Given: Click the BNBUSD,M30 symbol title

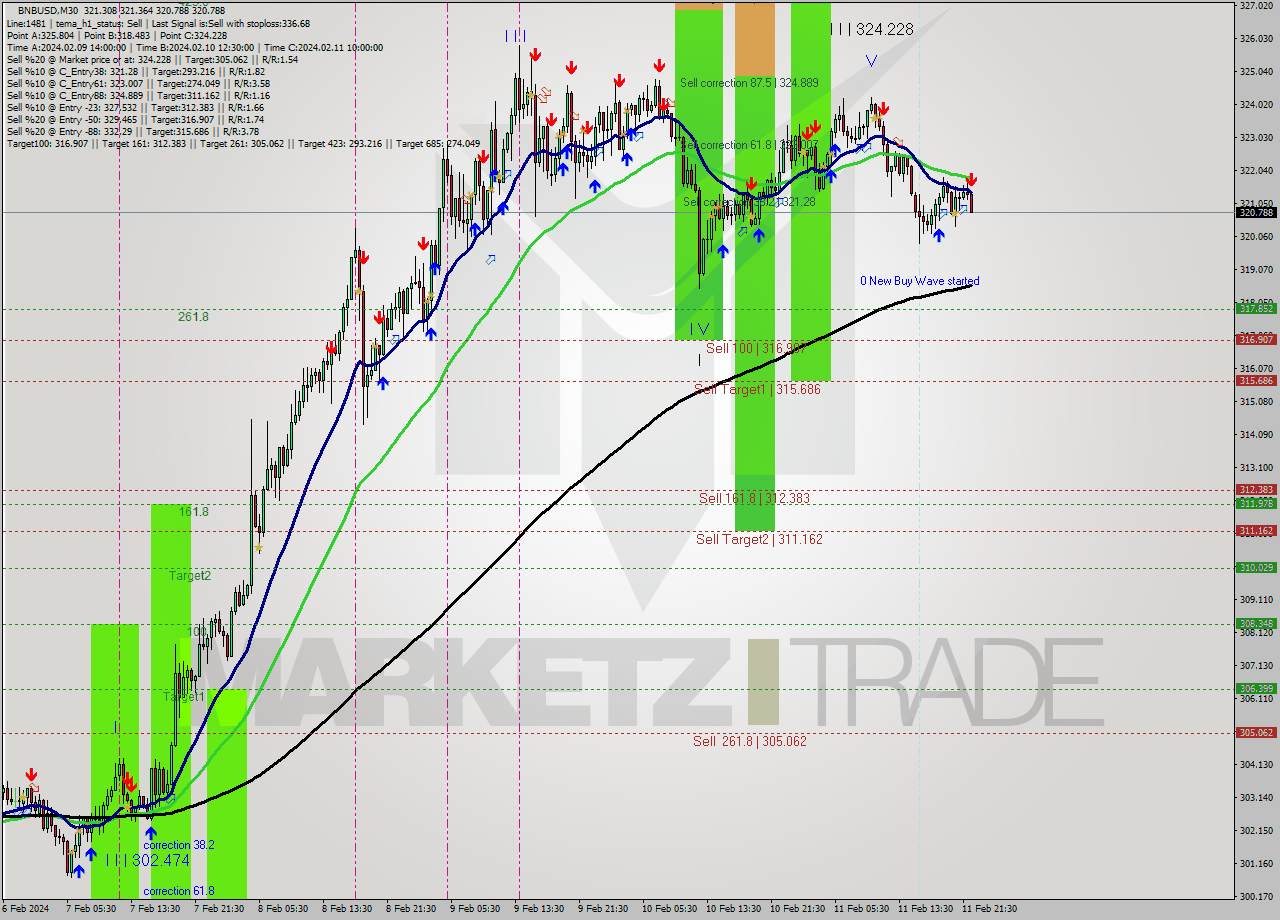Looking at the screenshot, I should coord(46,10).
